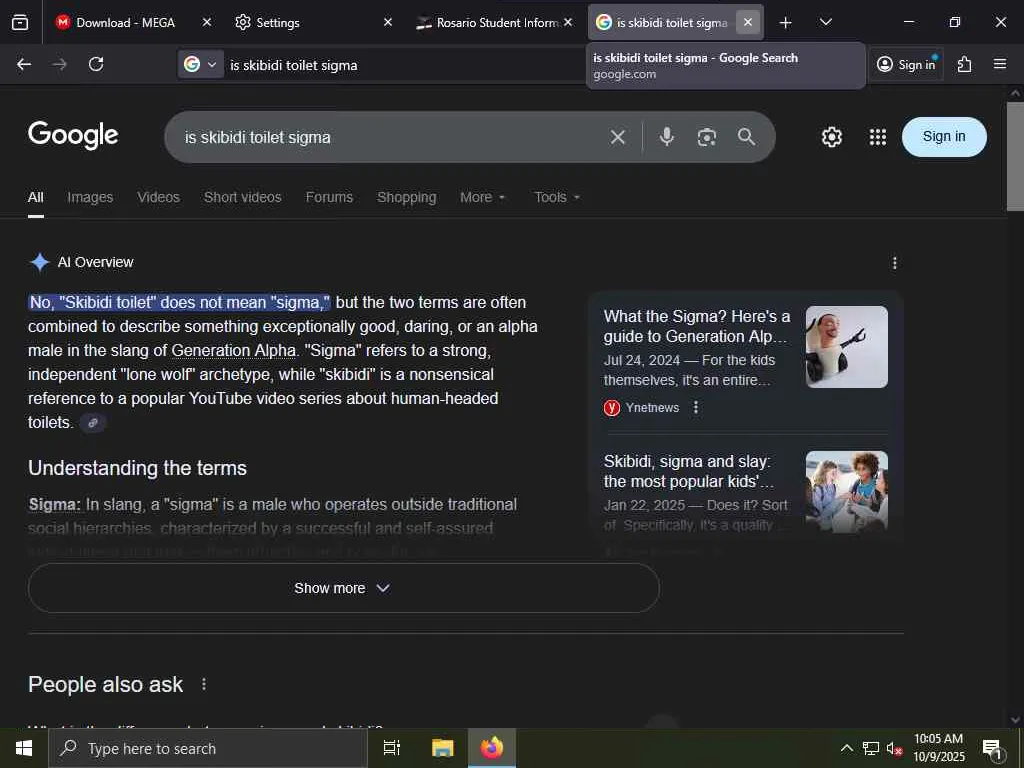Click the page vertical scrollbar thumb
1024x768 pixels.
coord(1015,156)
